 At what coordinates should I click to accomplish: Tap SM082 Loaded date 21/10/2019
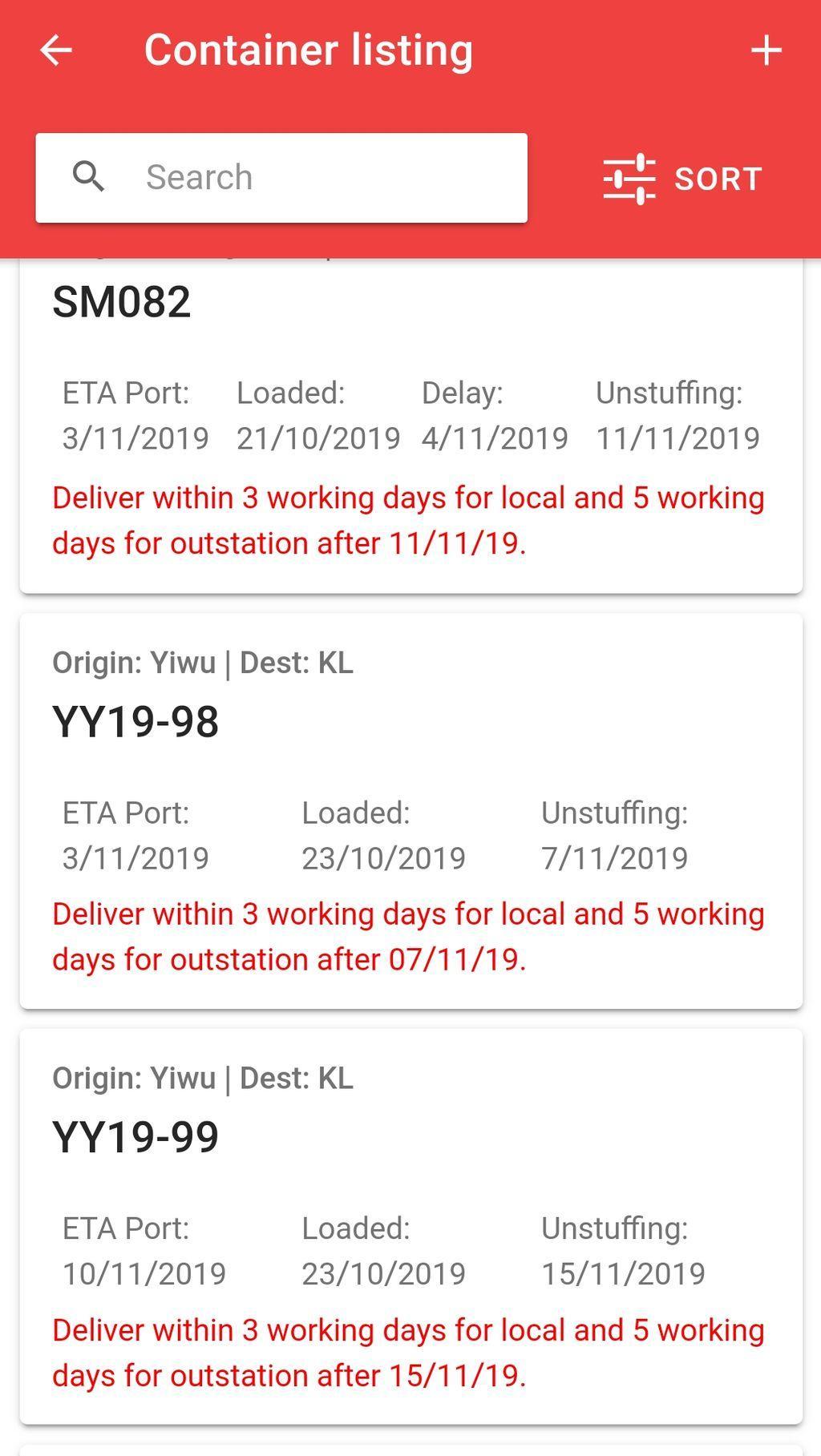pyautogui.click(x=318, y=438)
